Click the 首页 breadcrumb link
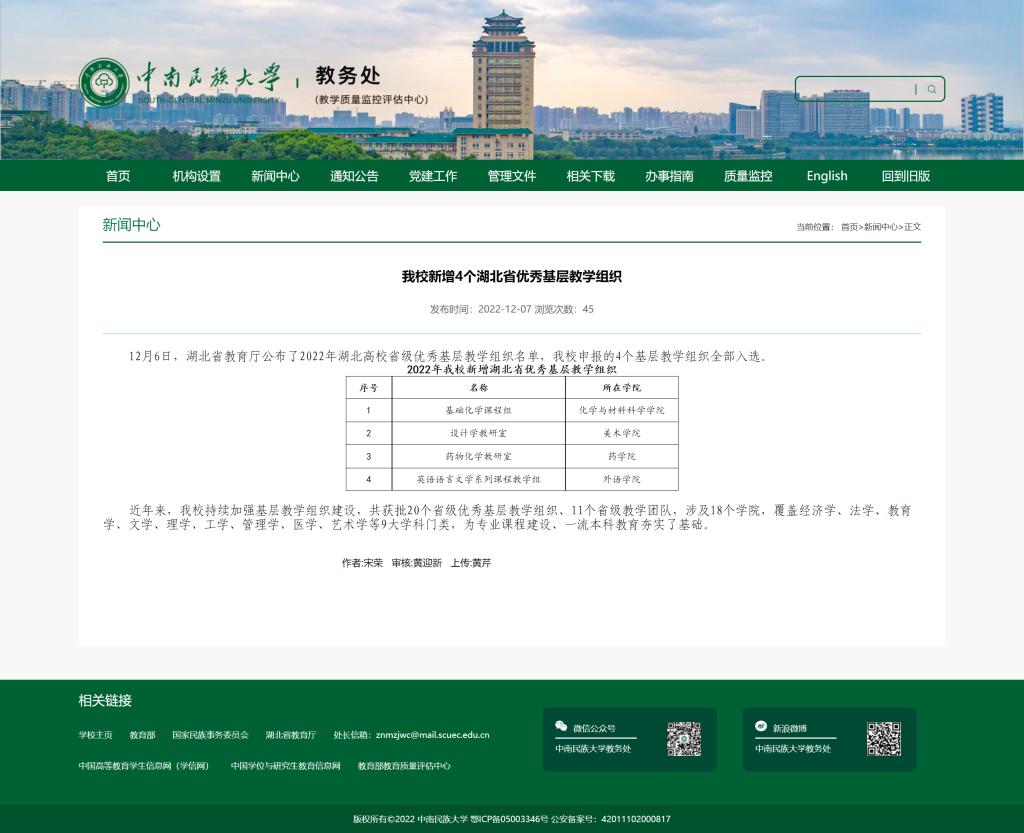Viewport: 1024px width, 833px height. 849,227
